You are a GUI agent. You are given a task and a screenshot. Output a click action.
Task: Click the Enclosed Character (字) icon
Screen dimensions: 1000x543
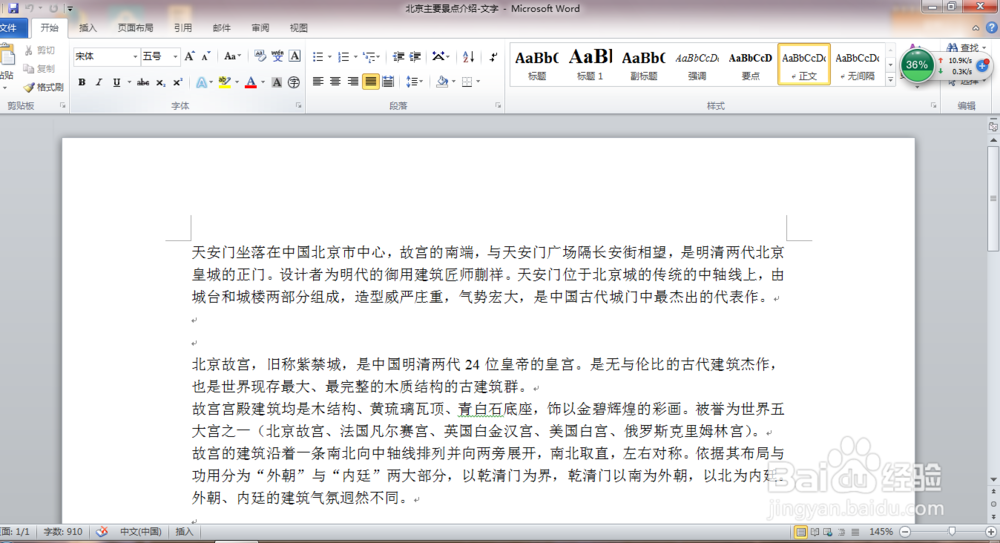point(293,82)
